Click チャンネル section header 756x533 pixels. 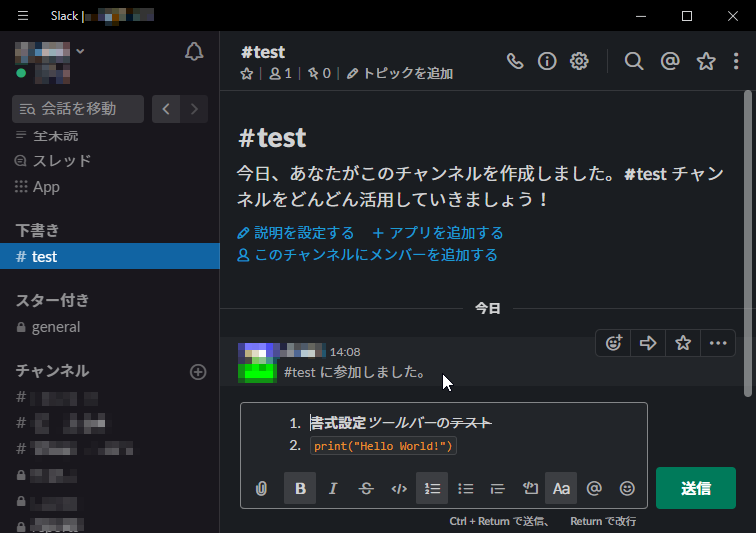click(x=53, y=371)
